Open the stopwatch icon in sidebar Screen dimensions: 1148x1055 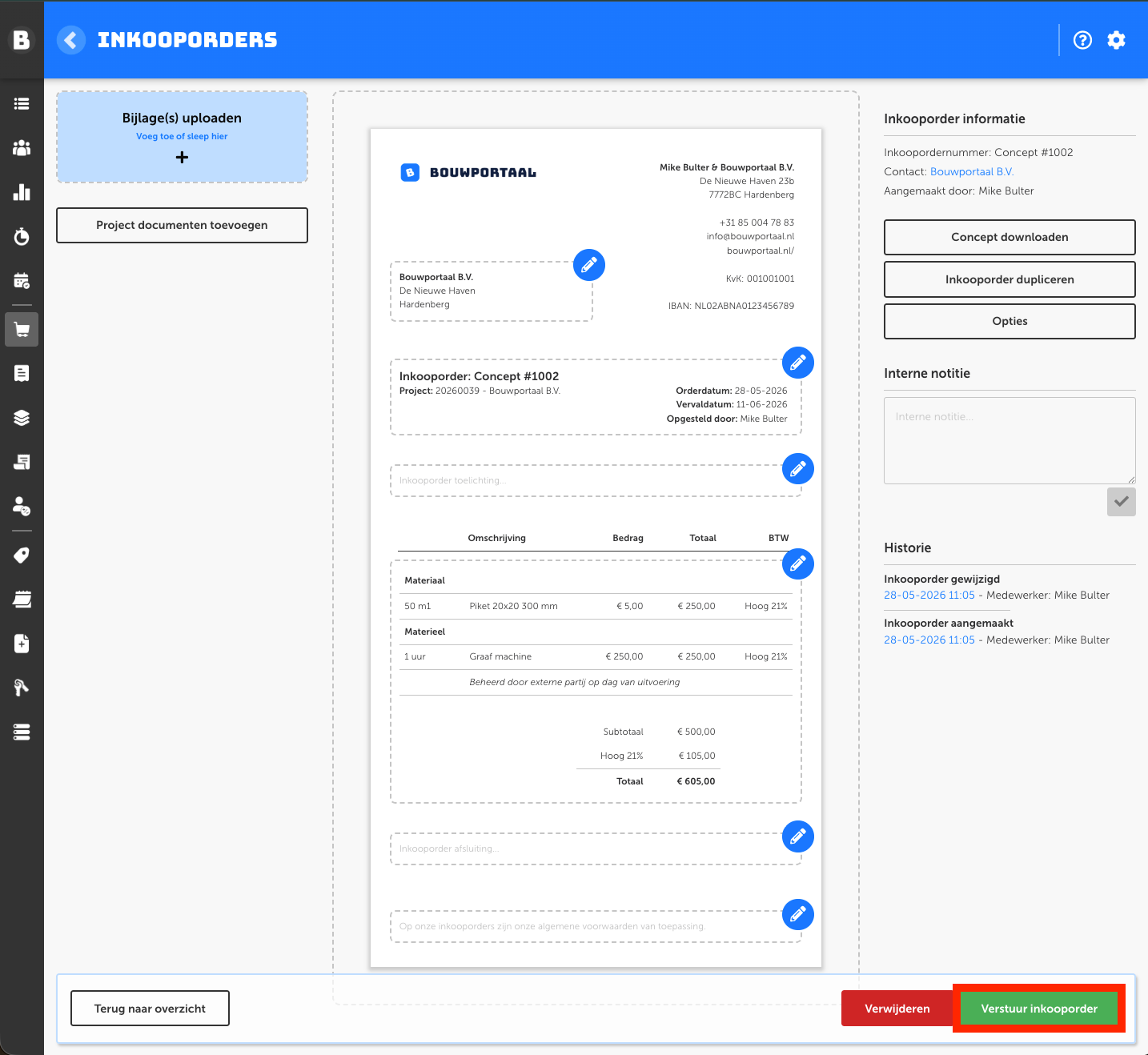22,236
